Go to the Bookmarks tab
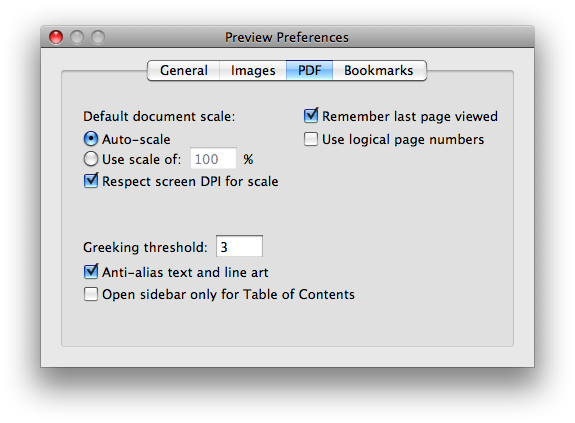Viewport: 575px width, 423px height. coord(379,70)
